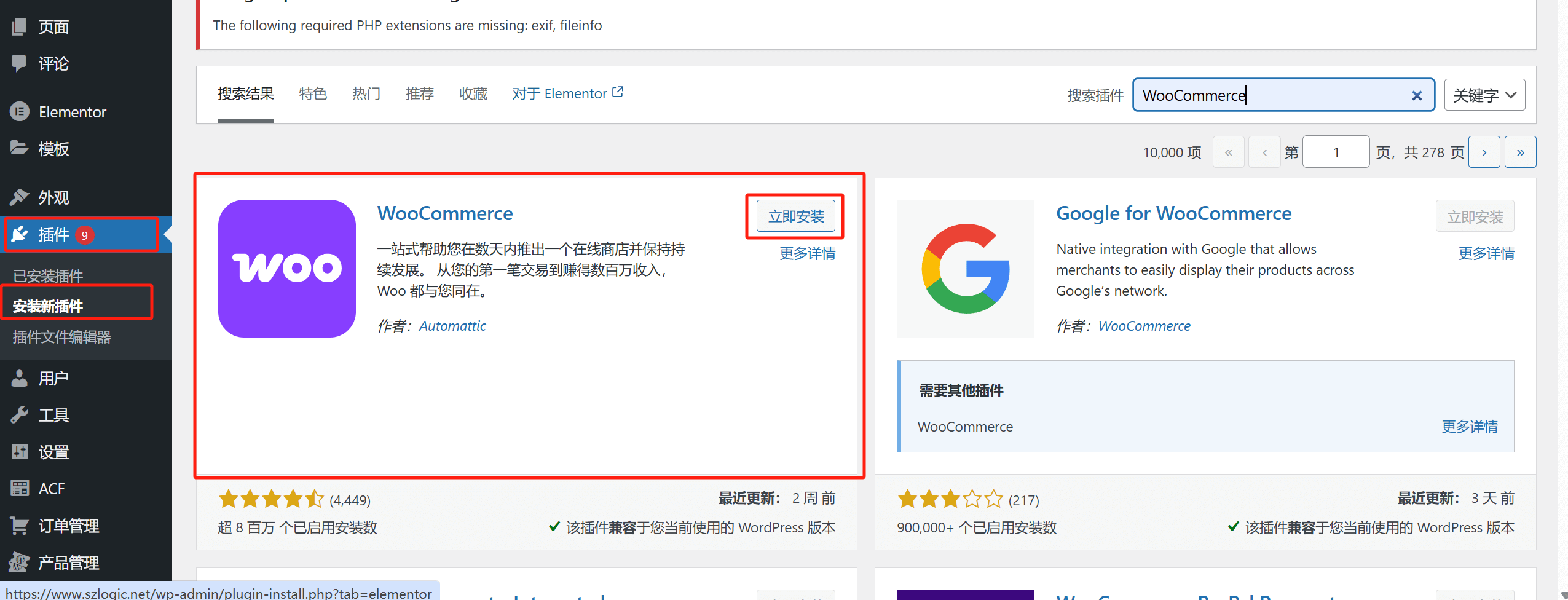The height and width of the screenshot is (600, 1568).
Task: Click the Tools (工具) wrench icon
Action: (19, 415)
